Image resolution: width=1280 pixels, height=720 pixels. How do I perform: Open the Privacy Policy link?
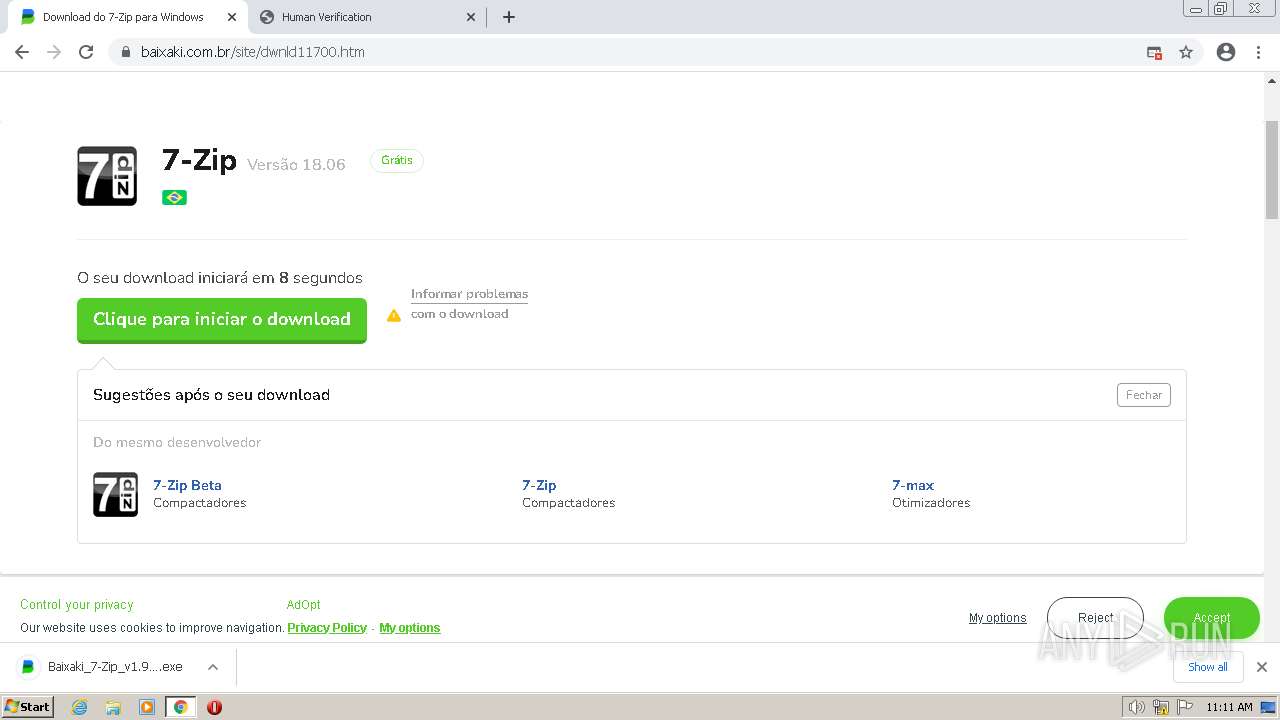coord(327,628)
